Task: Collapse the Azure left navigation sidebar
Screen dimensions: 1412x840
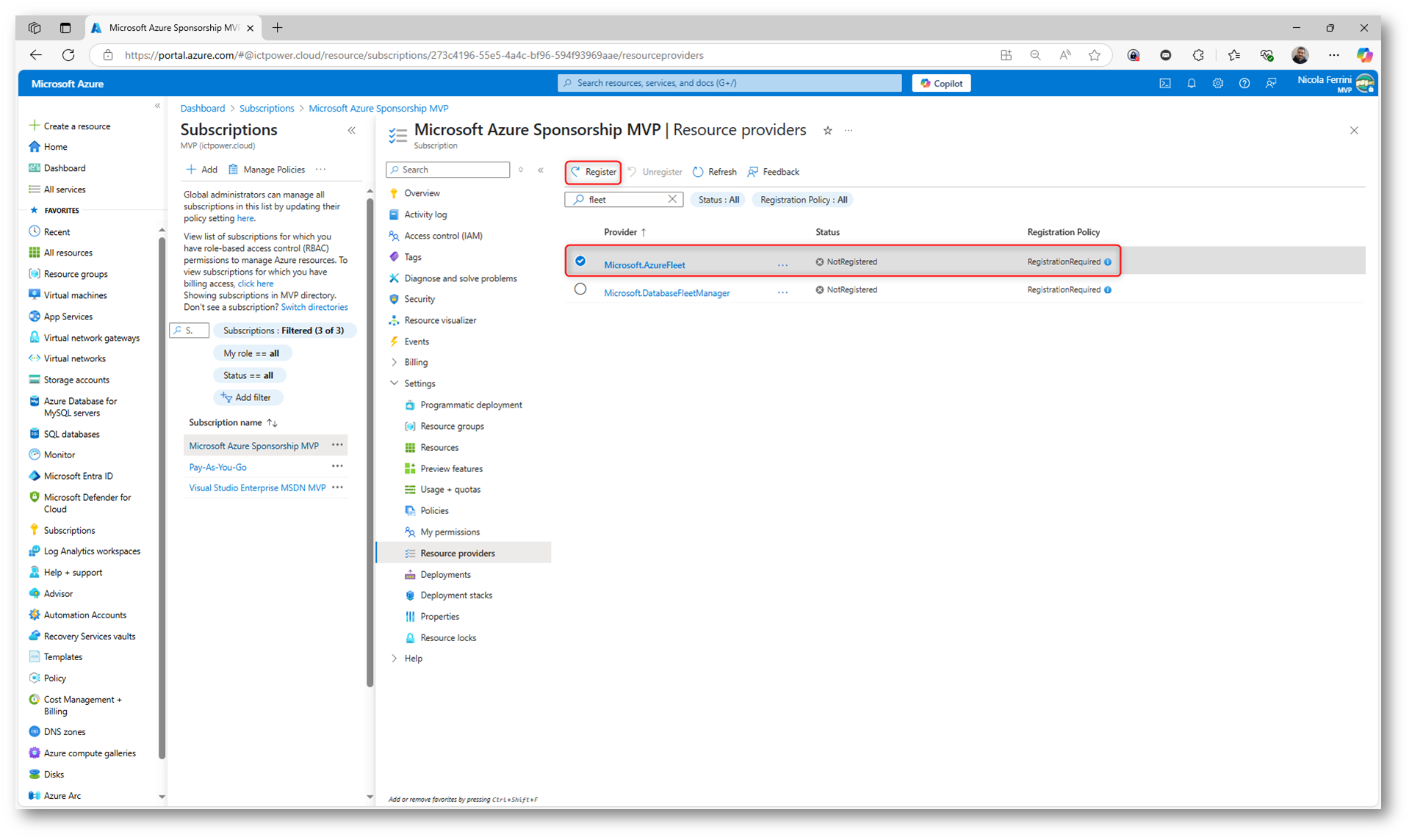Action: point(158,106)
